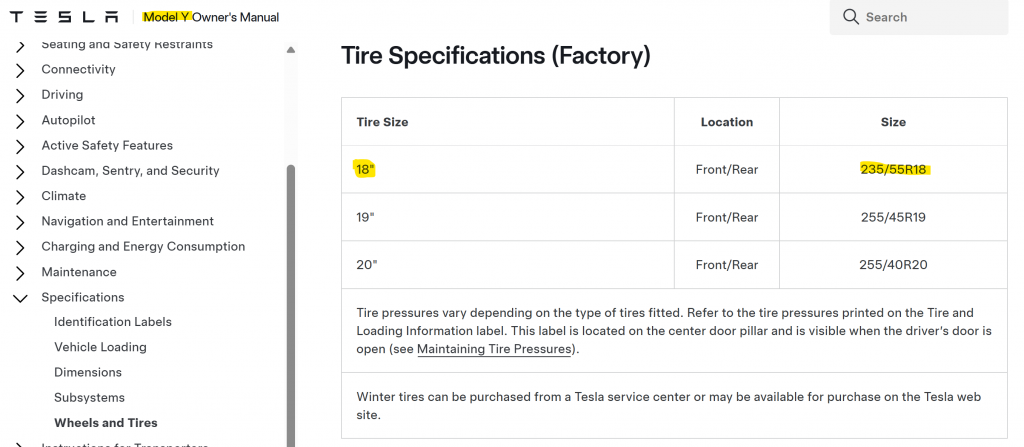Open Dashcam, Sentry, and Security section
This screenshot has height=447, width=1024.
coord(130,171)
